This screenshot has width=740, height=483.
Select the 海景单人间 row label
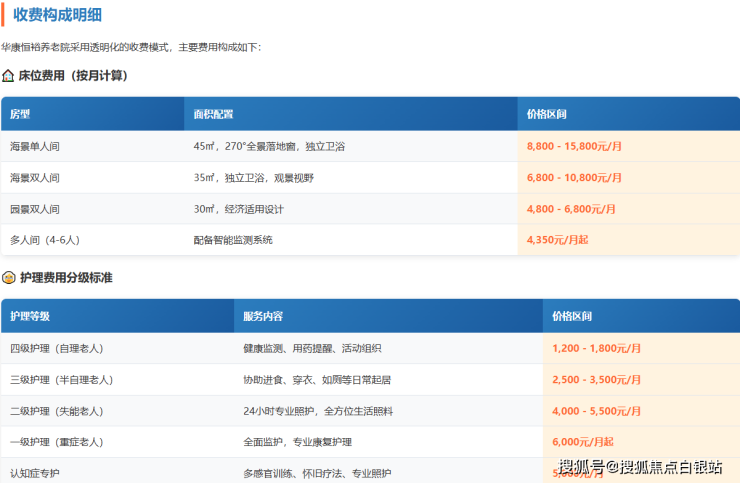35,147
